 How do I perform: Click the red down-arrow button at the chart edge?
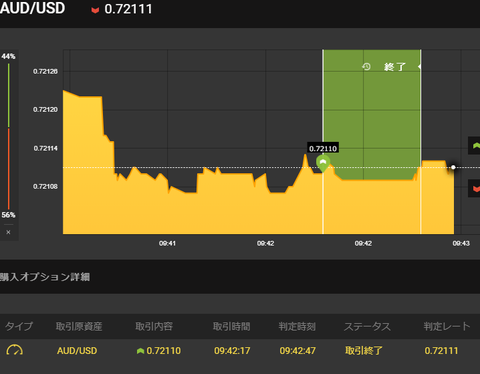475,188
